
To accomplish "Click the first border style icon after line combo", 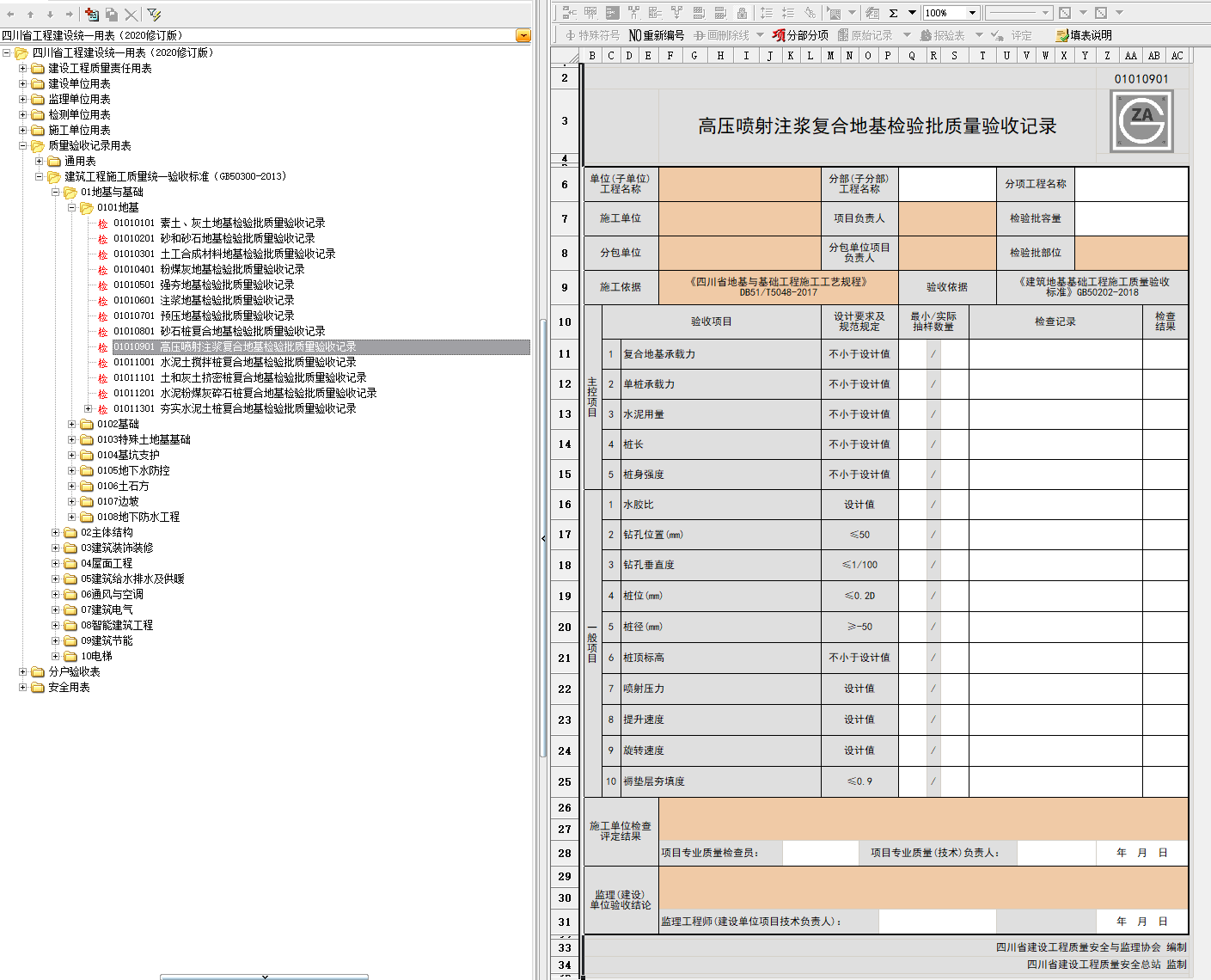I will 1065,13.
